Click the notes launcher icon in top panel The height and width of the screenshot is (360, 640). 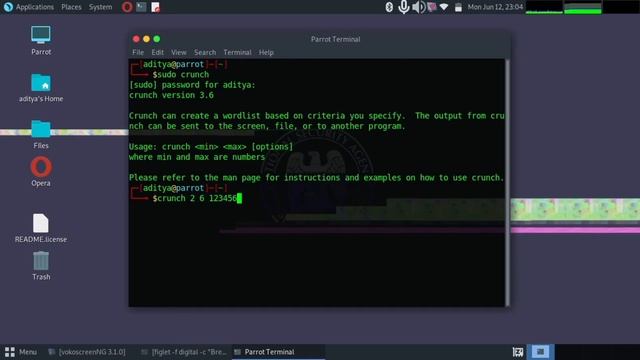pos(155,7)
